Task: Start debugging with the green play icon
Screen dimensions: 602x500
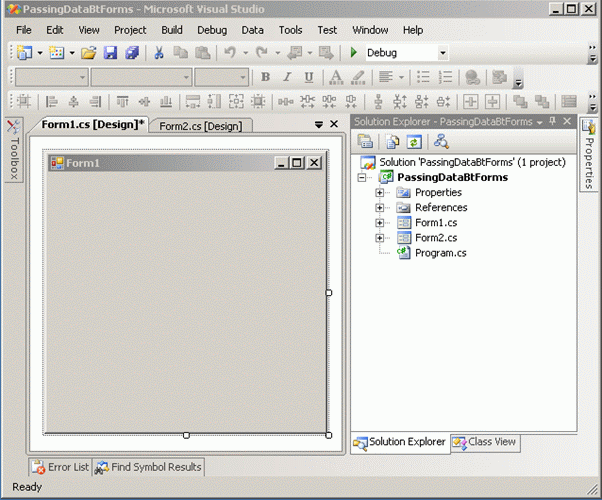Action: click(x=354, y=53)
